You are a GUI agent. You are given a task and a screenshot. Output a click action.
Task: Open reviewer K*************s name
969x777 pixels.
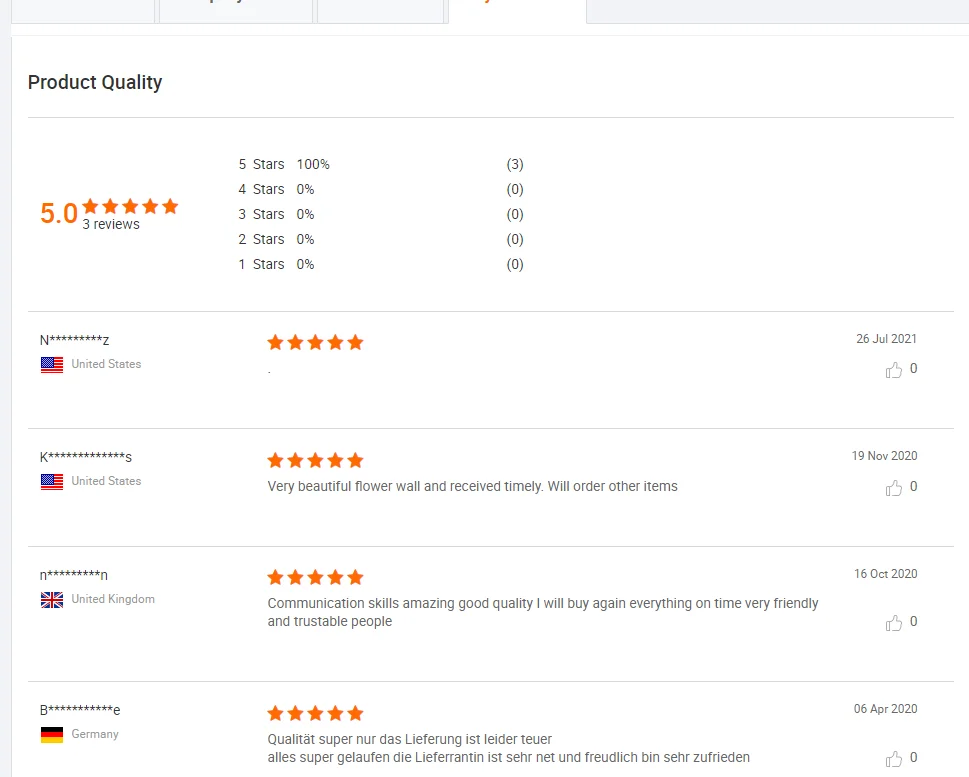(86, 457)
